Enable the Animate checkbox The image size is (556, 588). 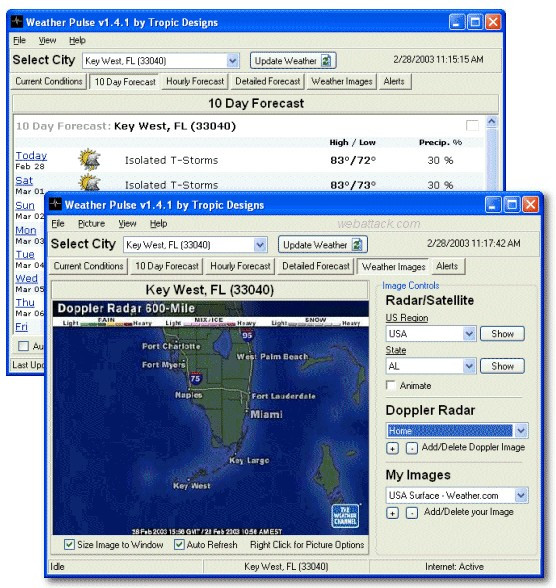point(391,385)
